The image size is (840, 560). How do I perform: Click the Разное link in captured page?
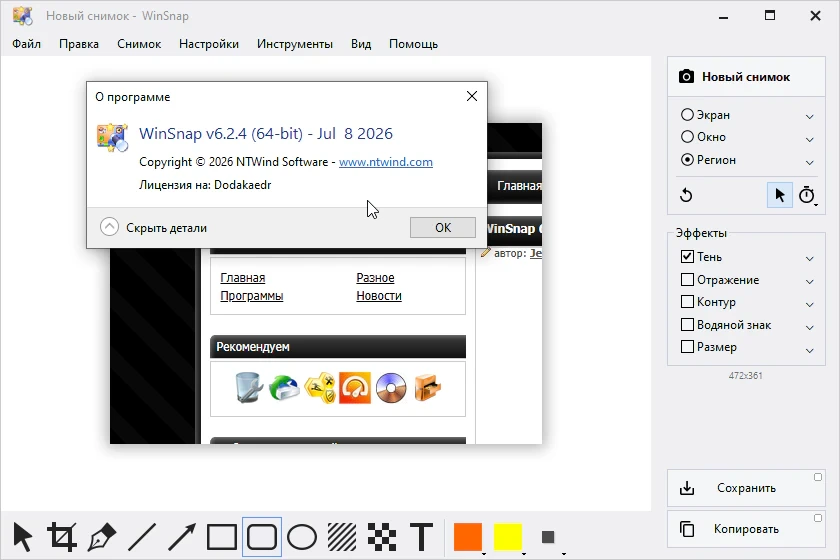coord(375,278)
